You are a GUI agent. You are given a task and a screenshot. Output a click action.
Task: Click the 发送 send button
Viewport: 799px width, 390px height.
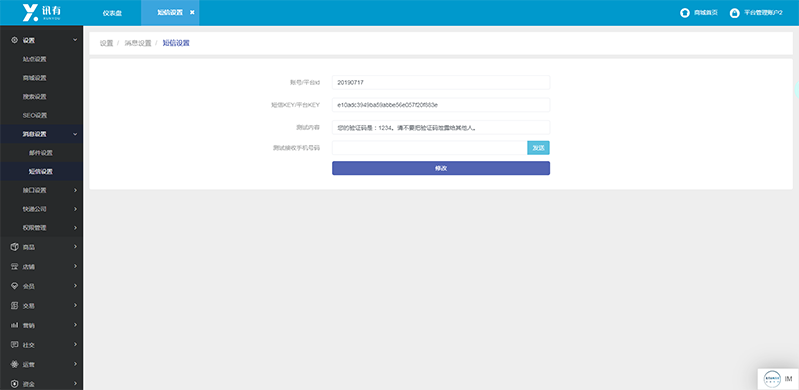538,148
